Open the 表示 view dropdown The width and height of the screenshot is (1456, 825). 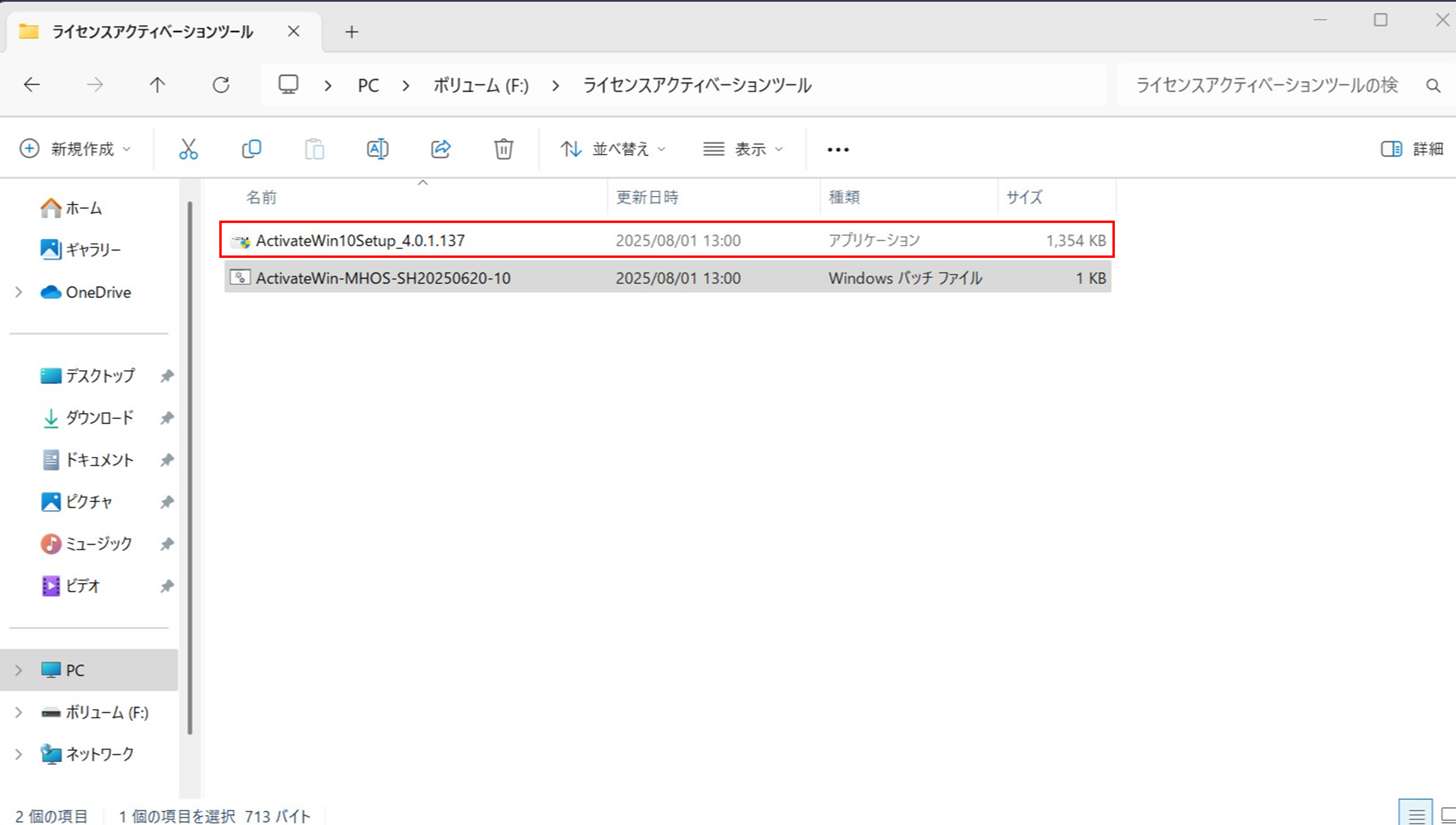point(743,149)
